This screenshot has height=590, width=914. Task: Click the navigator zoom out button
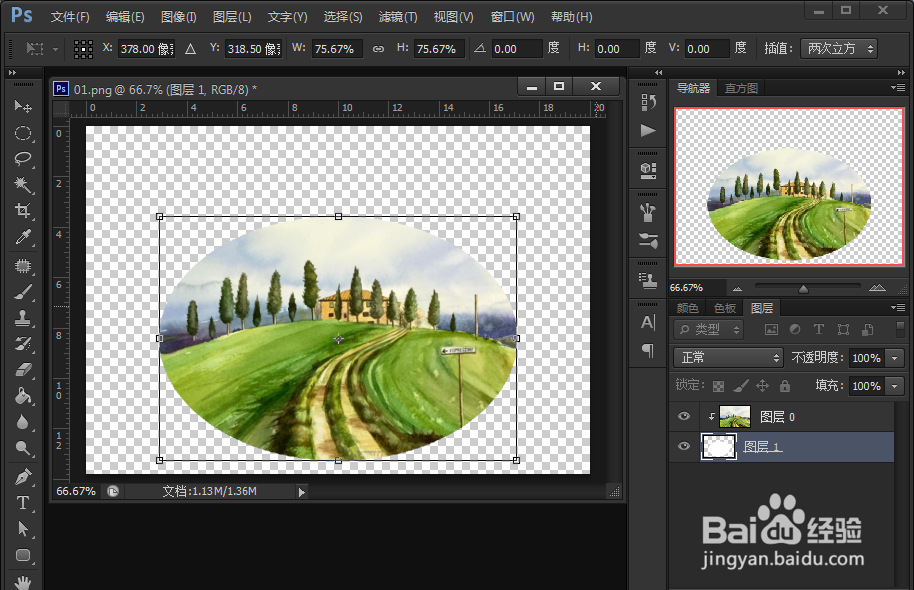point(737,288)
